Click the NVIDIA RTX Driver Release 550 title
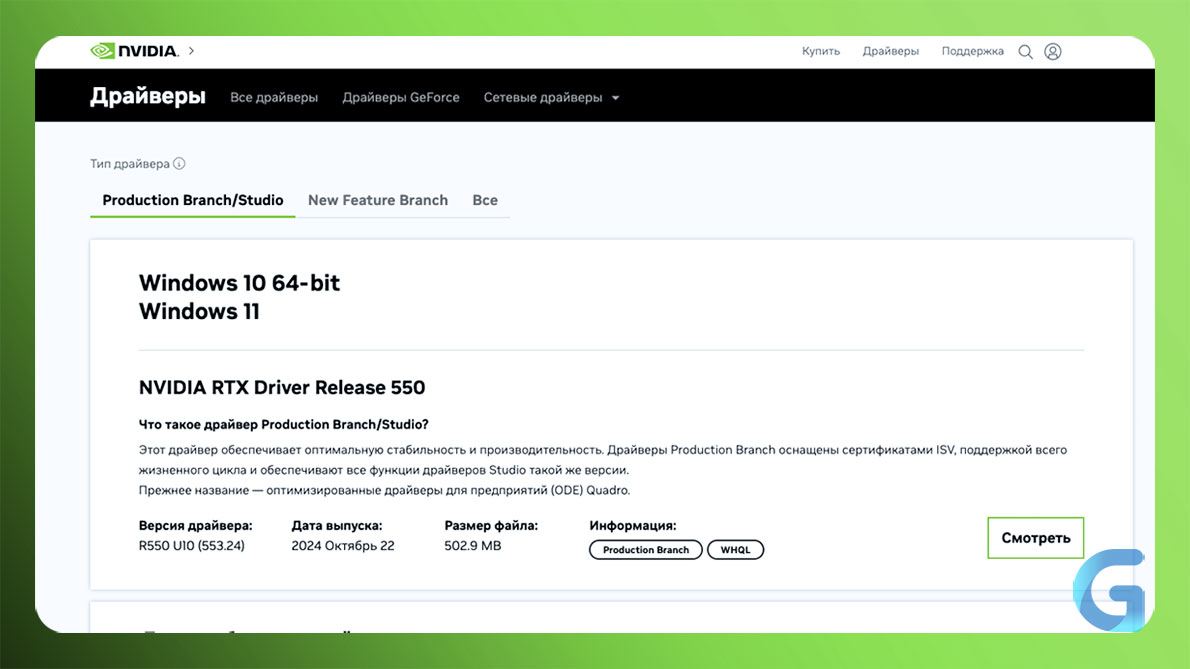This screenshot has width=1190, height=669. click(282, 388)
